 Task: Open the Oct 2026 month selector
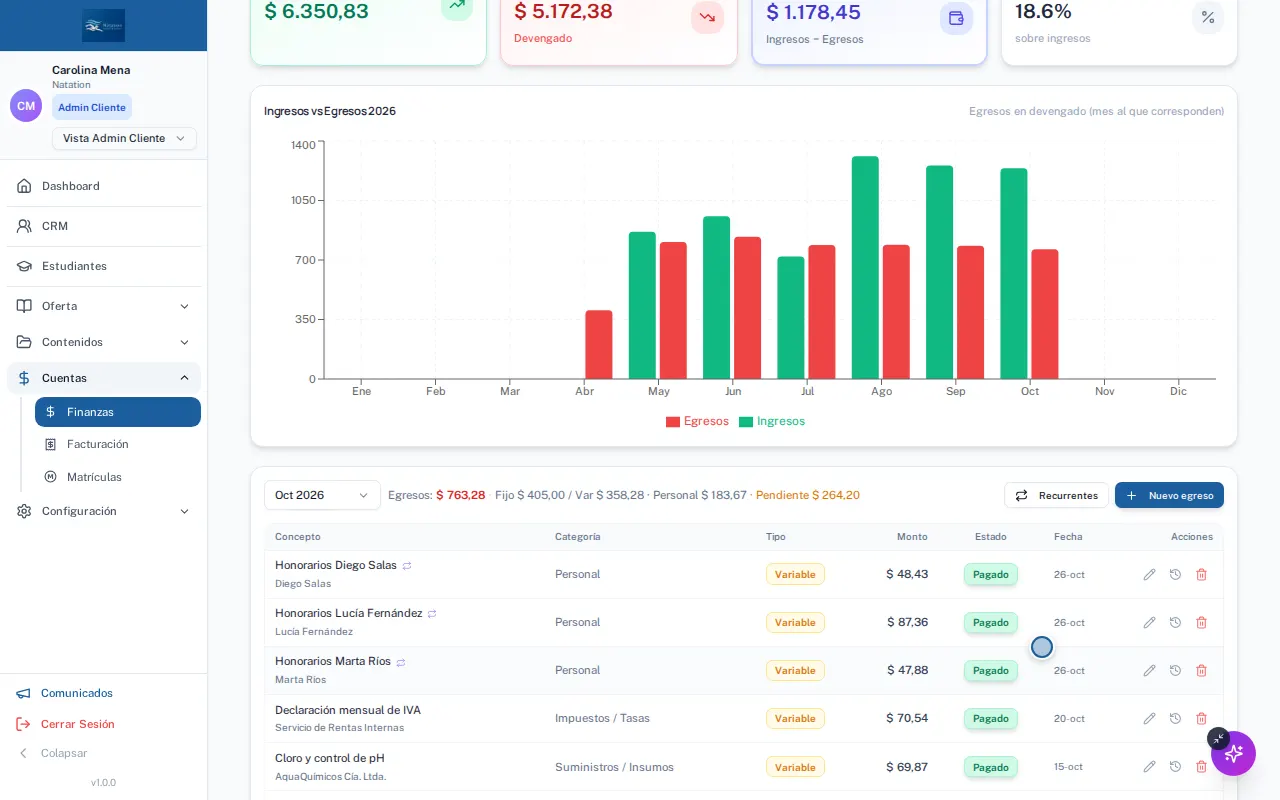tap(322, 495)
